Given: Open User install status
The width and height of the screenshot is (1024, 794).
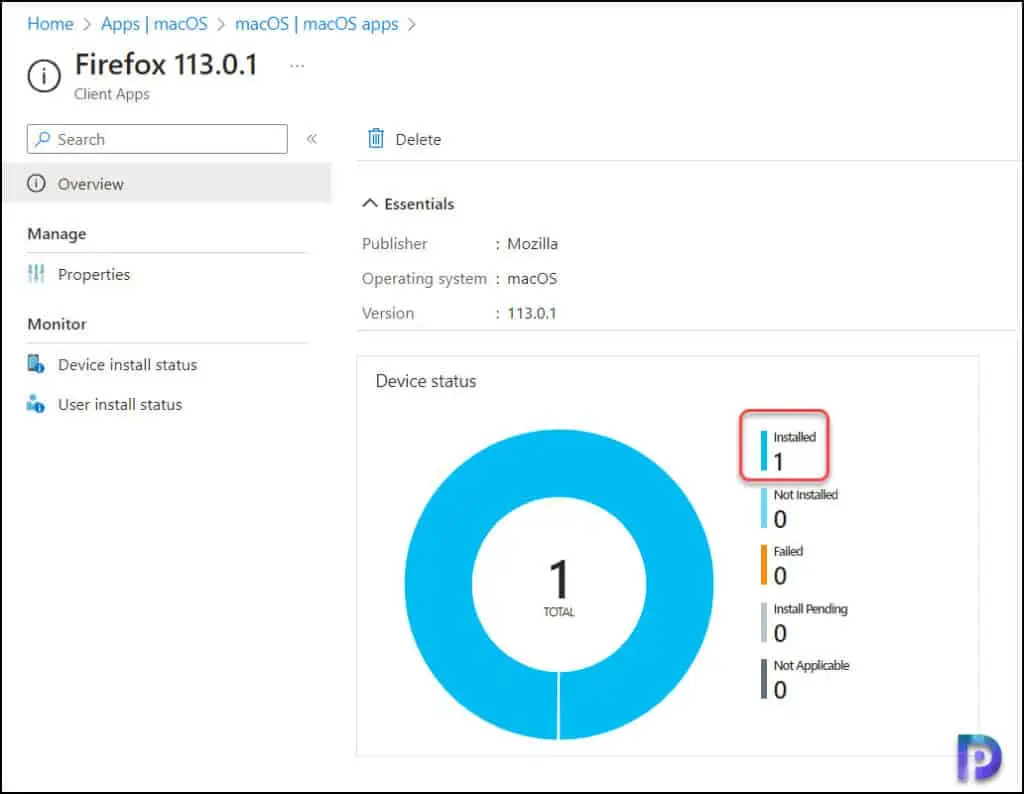Looking at the screenshot, I should click(x=120, y=404).
